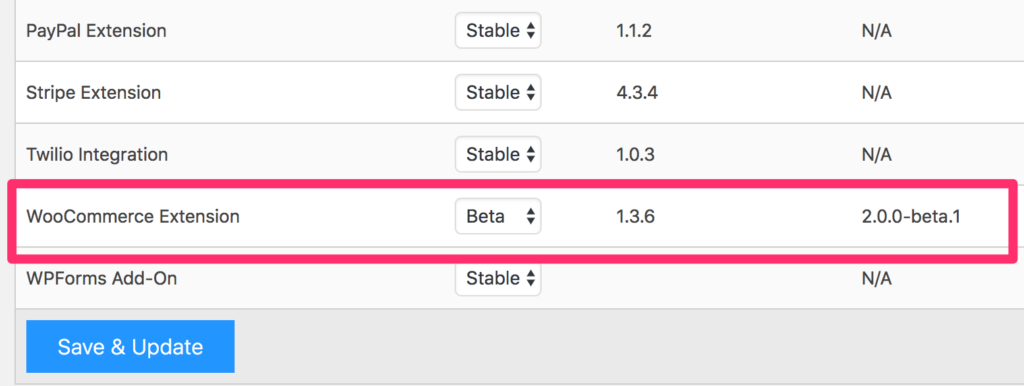Open the WPForms Add-On Stable dropdown
Image resolution: width=1024 pixels, height=386 pixels.
(498, 278)
